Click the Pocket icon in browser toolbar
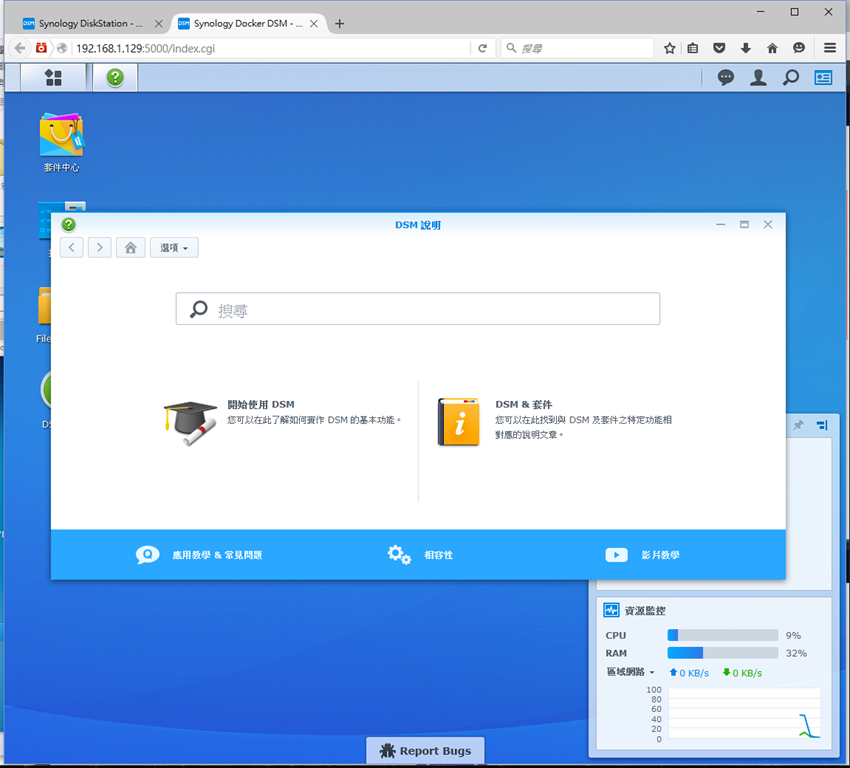The image size is (850, 768). (719, 48)
